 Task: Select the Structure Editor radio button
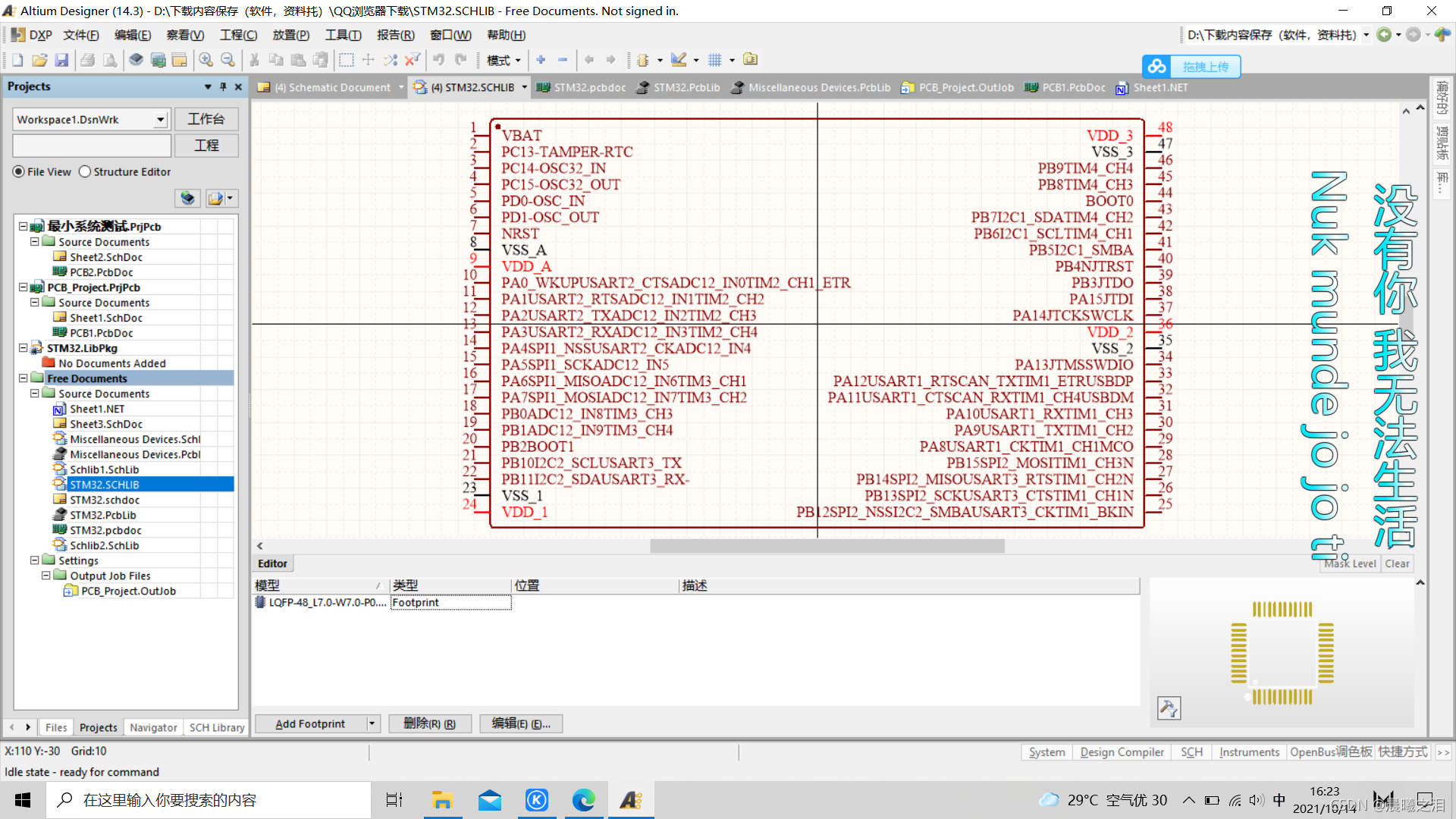[x=85, y=172]
